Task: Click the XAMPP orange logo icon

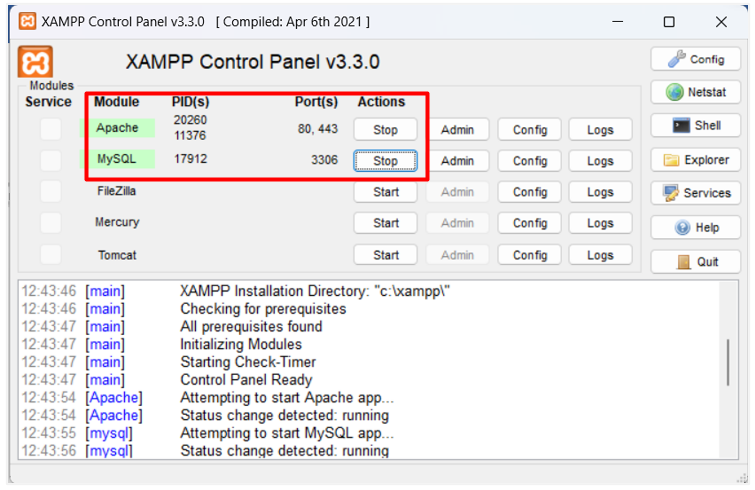Action: pyautogui.click(x=36, y=62)
